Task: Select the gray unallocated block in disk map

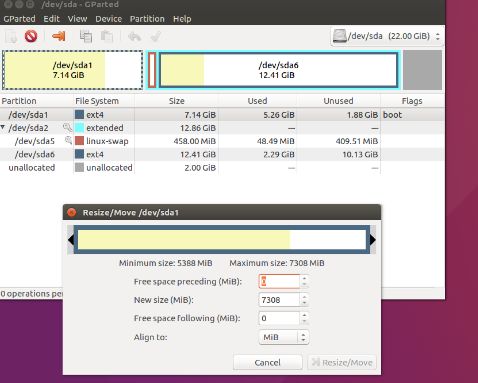Action: pos(422,70)
